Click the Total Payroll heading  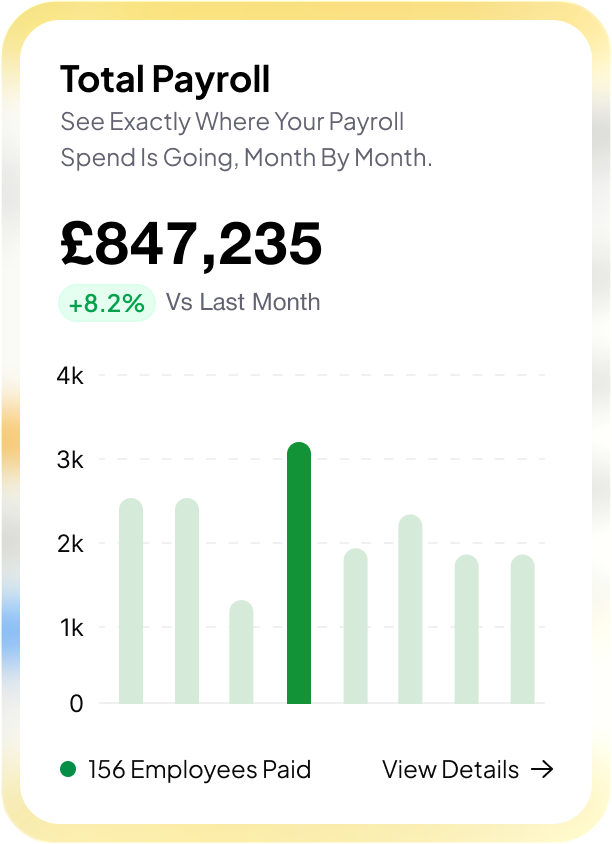point(165,79)
